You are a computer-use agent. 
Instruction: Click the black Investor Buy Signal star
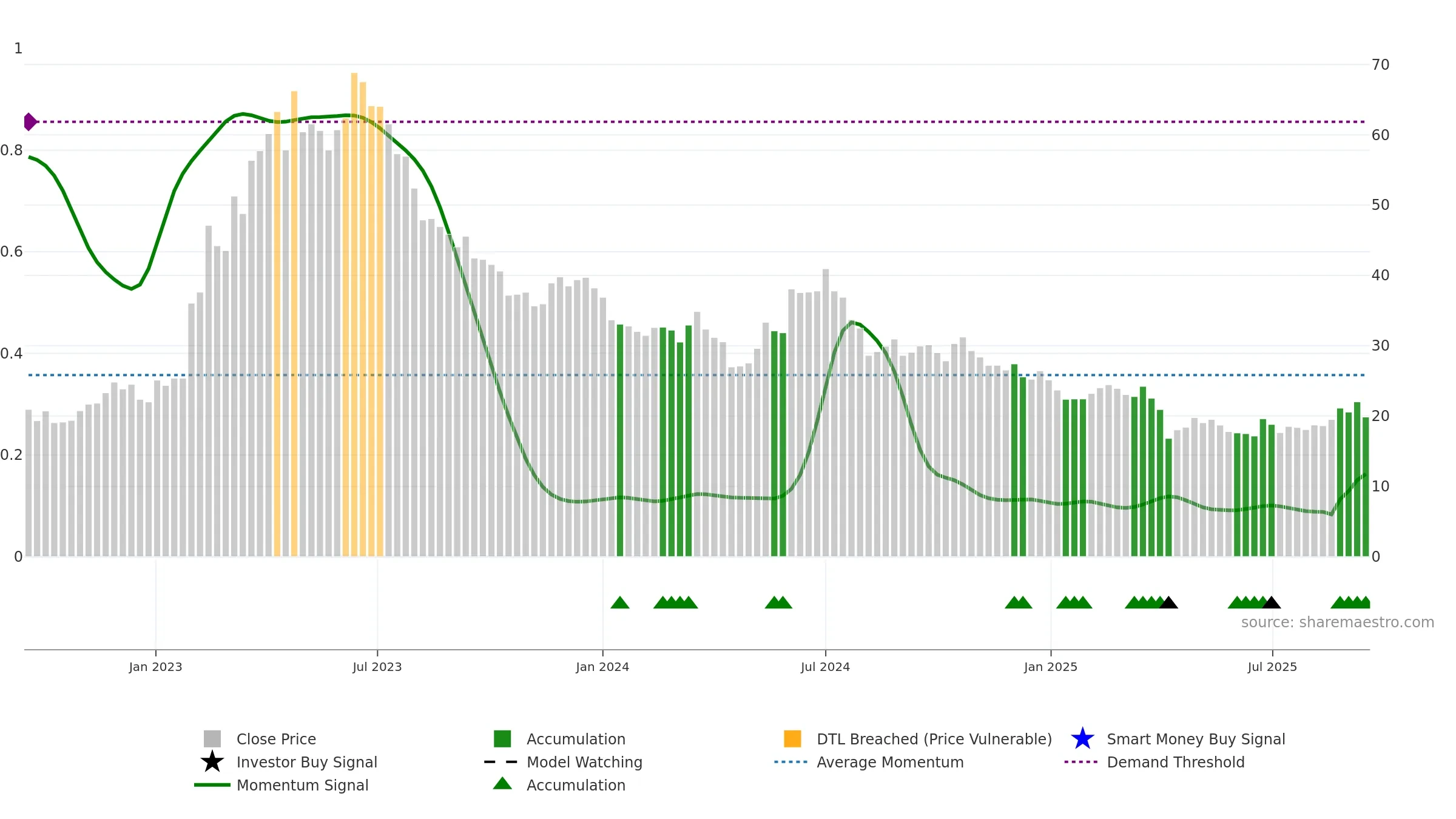(212, 762)
